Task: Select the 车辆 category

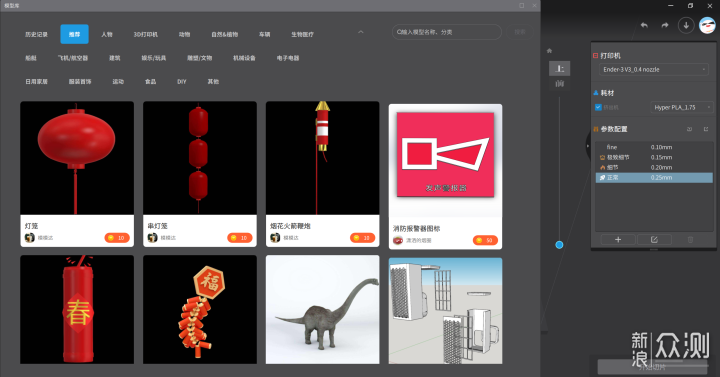Action: 264,34
